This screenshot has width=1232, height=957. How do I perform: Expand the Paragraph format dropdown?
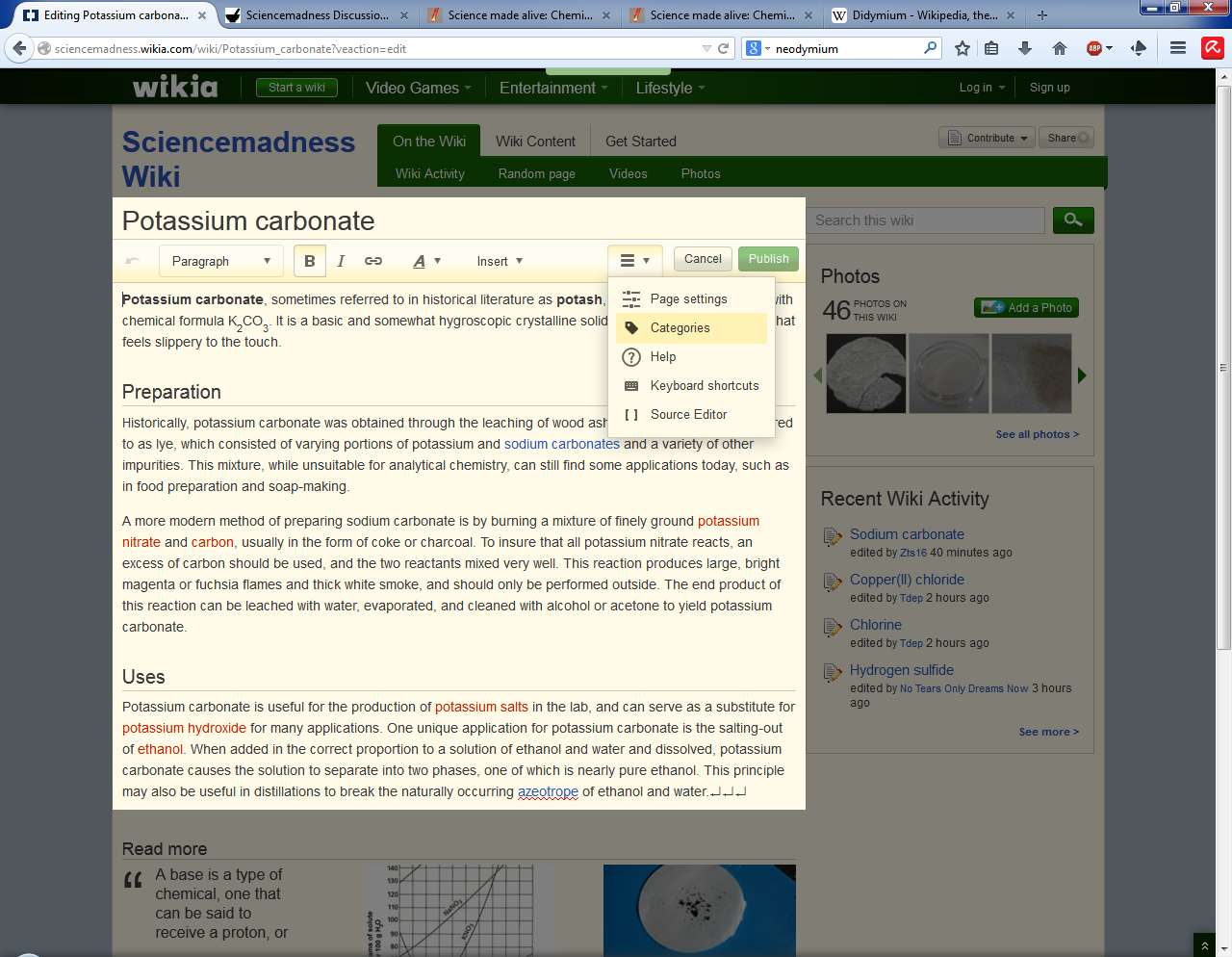[x=221, y=261]
